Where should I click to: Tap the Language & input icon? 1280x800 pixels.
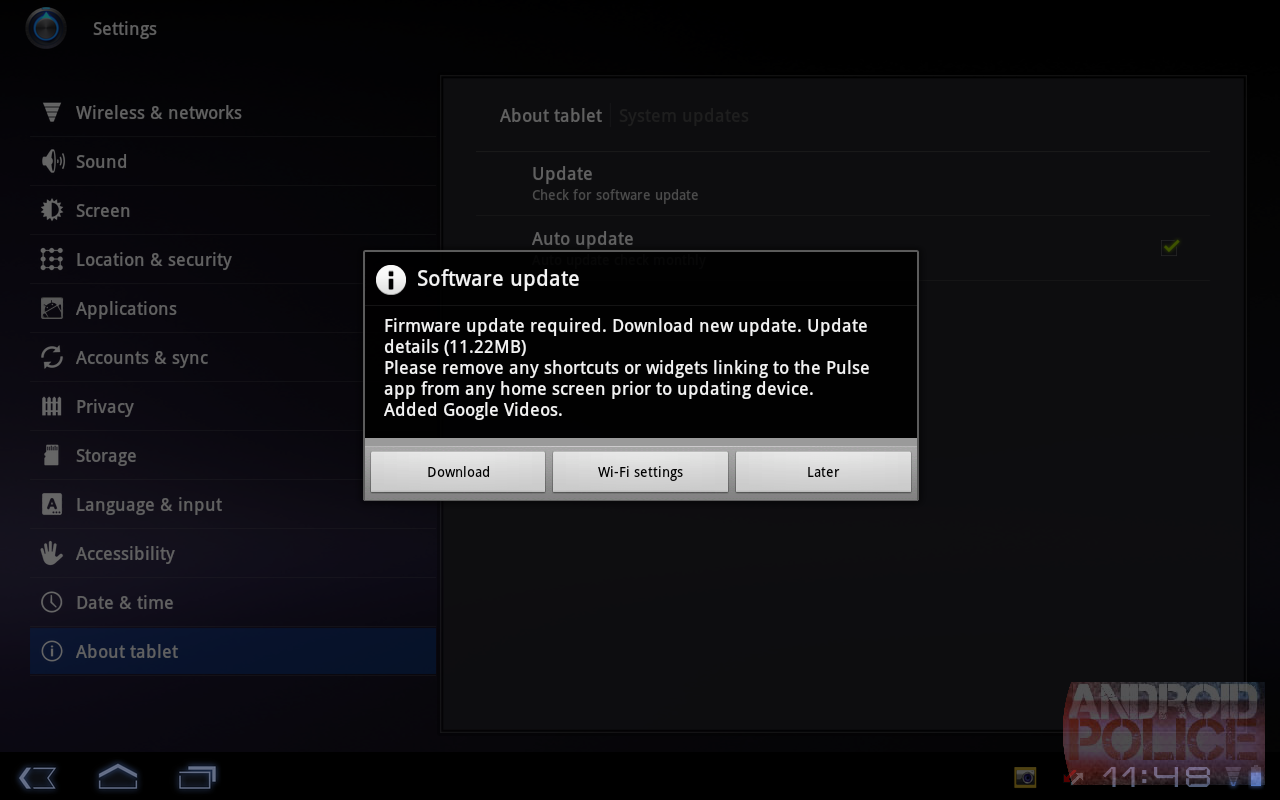tap(52, 504)
